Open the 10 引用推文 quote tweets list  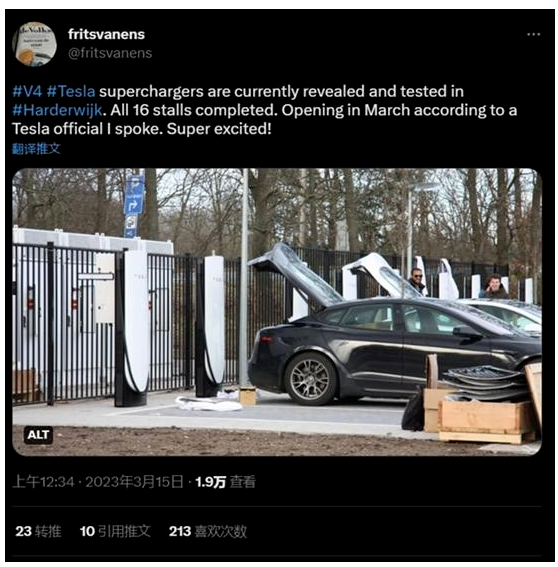click(115, 531)
